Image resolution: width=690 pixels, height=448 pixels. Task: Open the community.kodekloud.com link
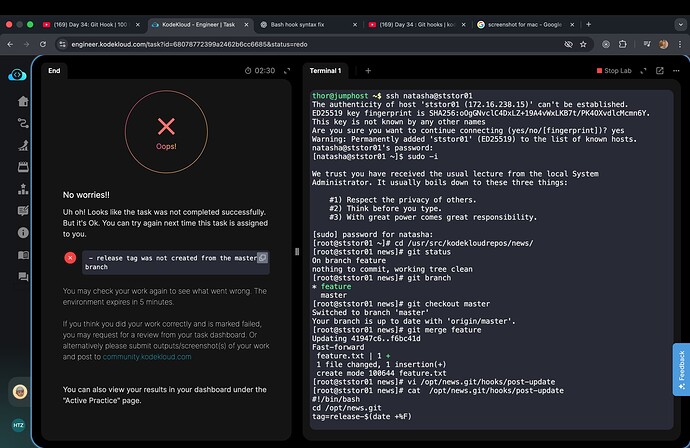pos(147,357)
